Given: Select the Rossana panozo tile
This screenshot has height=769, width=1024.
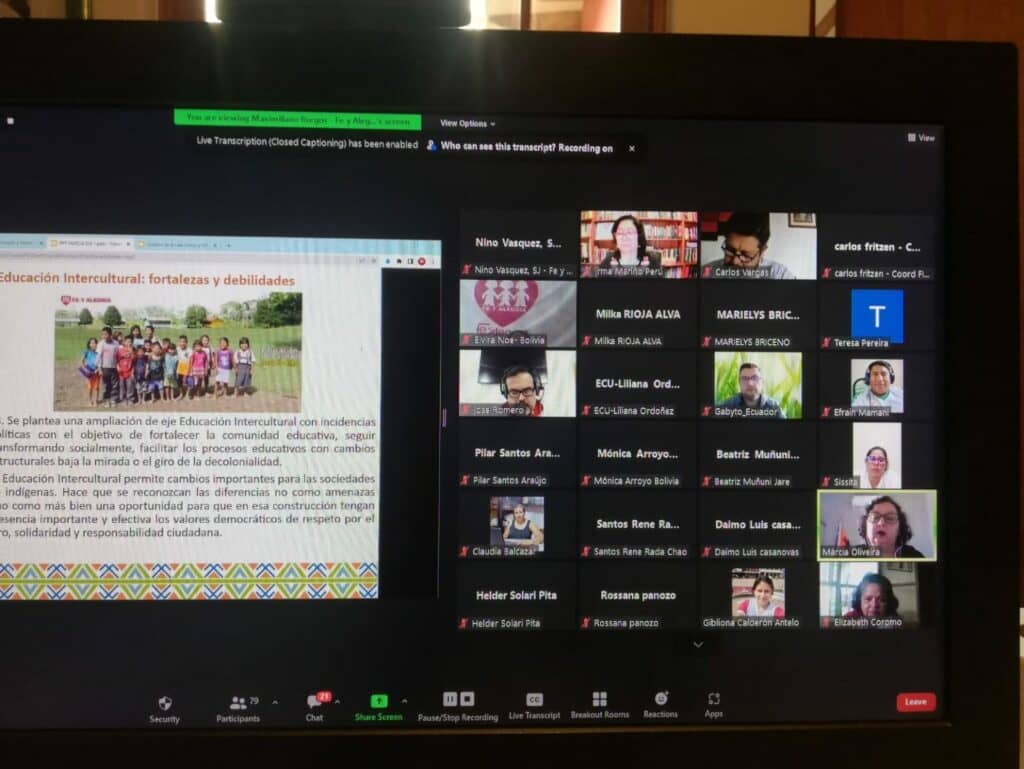Looking at the screenshot, I should click(x=638, y=597).
